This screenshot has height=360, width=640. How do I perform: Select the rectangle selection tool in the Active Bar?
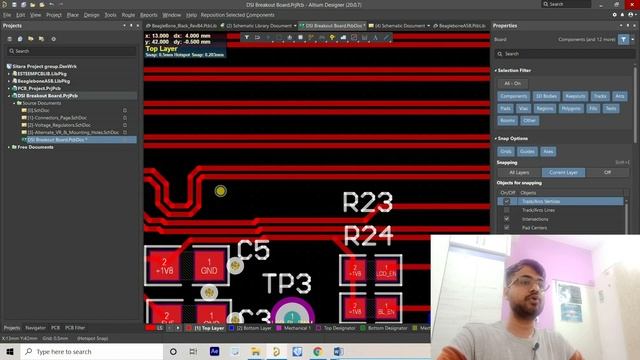279,38
